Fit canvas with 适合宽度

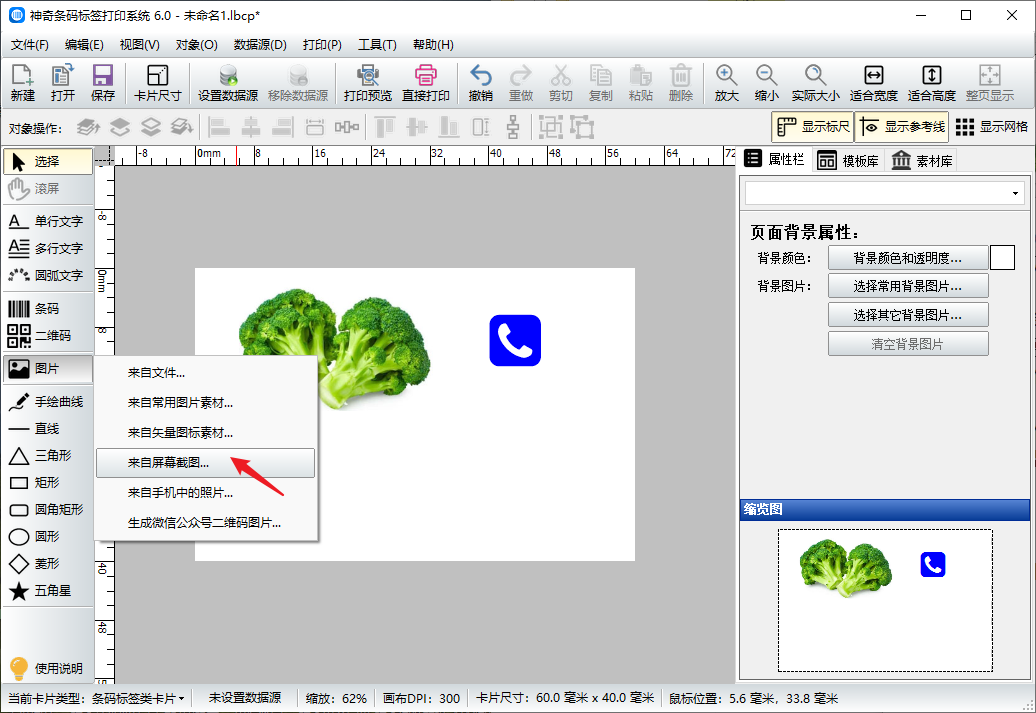tap(873, 83)
